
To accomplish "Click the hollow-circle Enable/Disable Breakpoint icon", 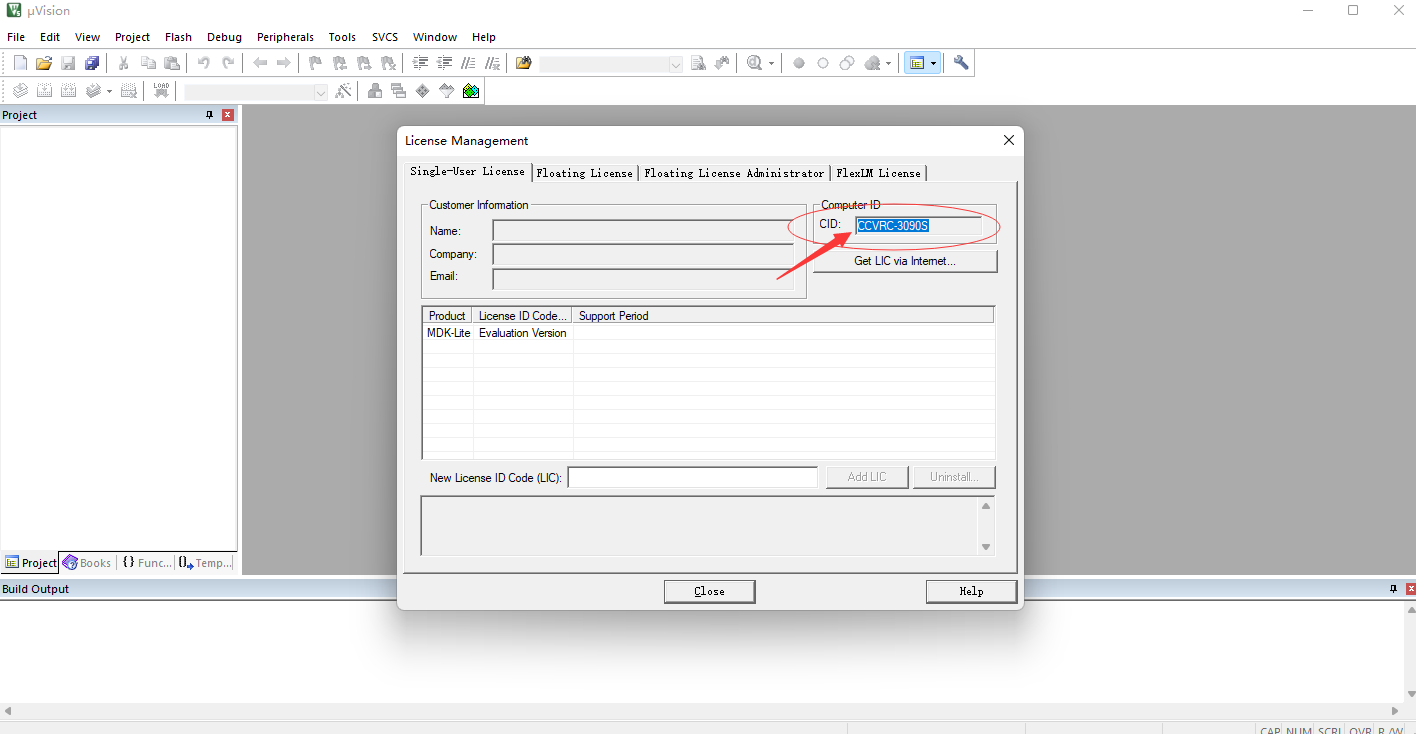I will coord(823,63).
